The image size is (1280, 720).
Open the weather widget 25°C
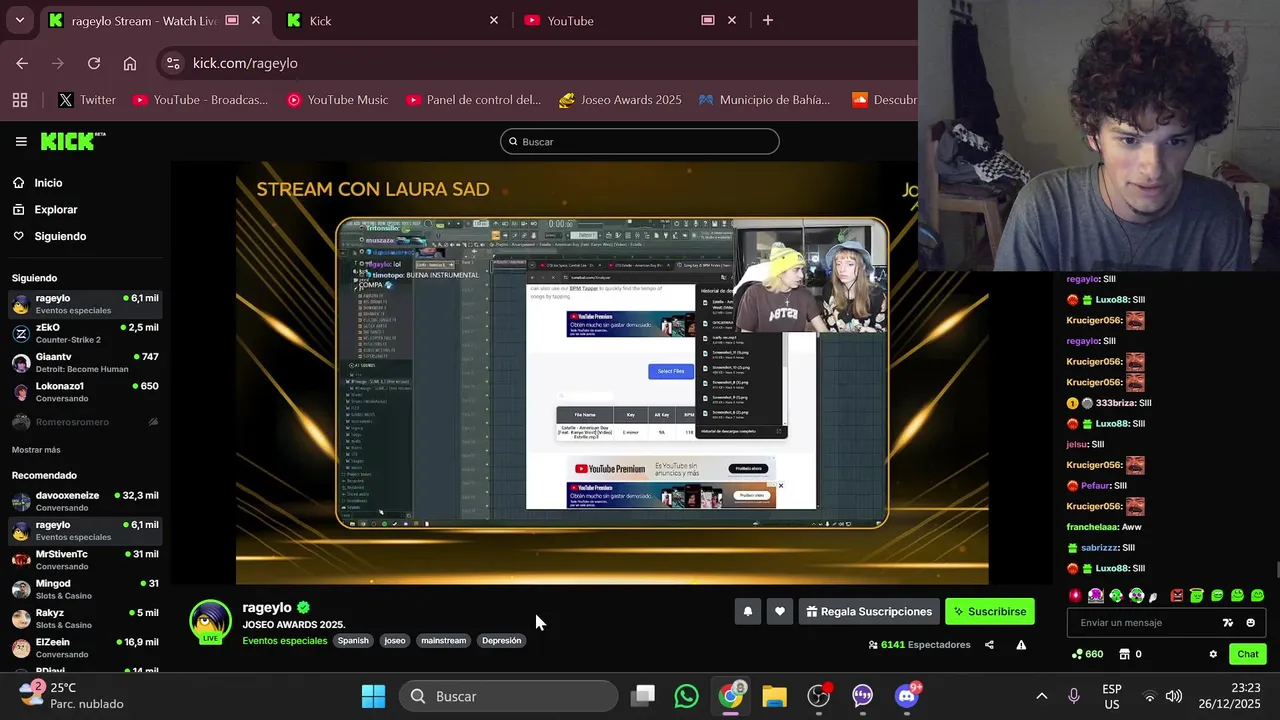click(72, 696)
